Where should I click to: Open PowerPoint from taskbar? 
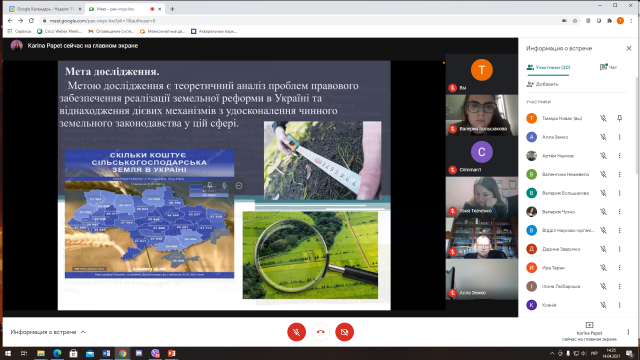coord(171,353)
